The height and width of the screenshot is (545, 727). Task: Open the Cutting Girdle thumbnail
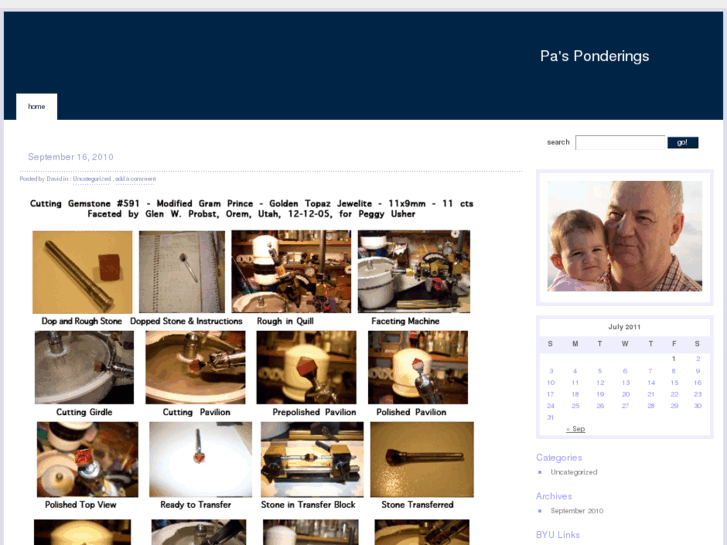(84, 367)
